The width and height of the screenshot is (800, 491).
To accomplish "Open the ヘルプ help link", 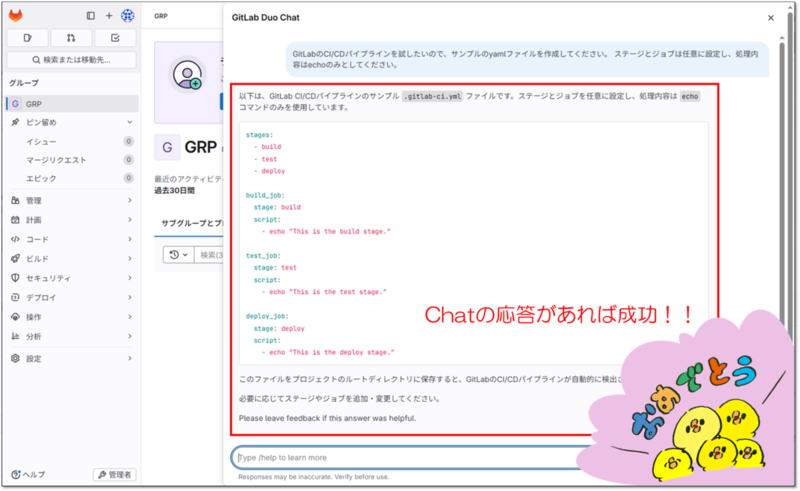I will click(29, 475).
